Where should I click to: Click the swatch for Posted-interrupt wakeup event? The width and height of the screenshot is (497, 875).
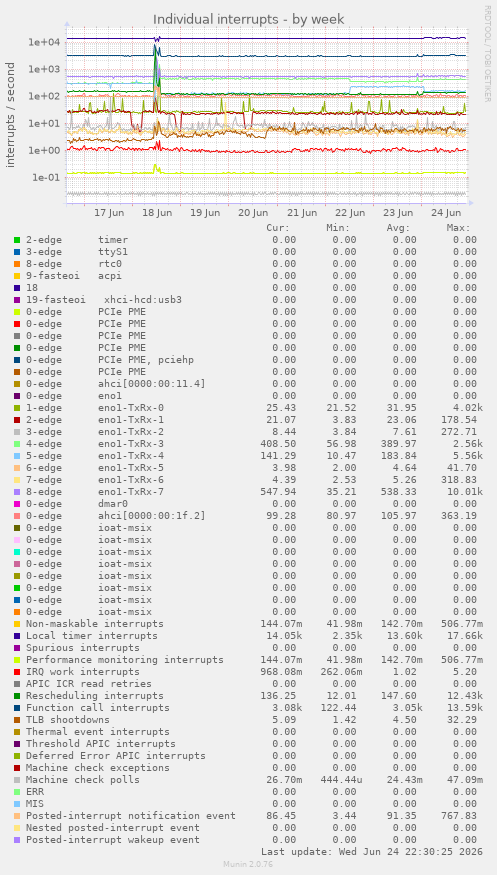pyautogui.click(x=17, y=839)
